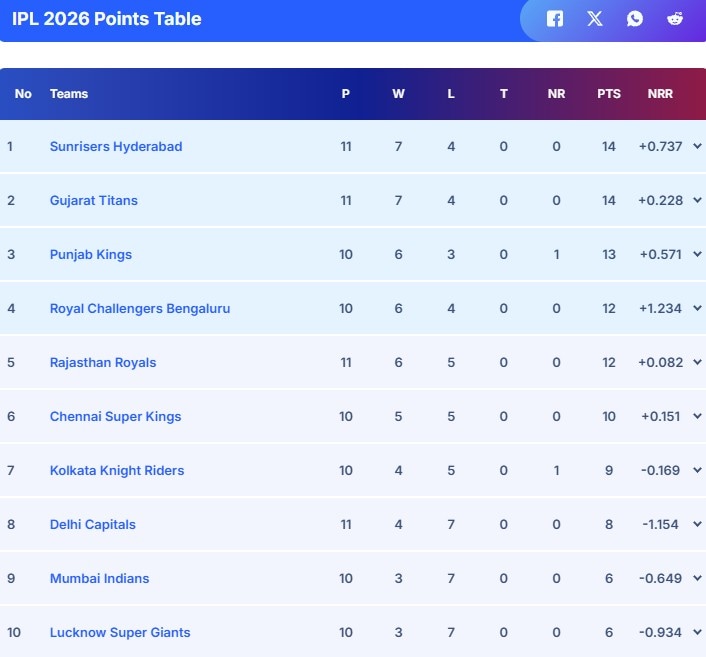
Task: Select Kolkata Knight Riders points value 9
Action: (x=609, y=471)
